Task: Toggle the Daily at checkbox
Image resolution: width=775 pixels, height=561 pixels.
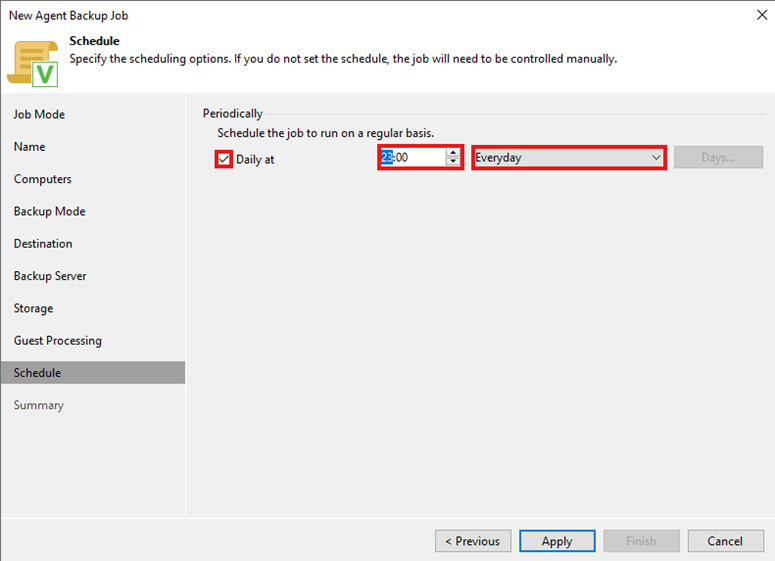Action: (224, 158)
